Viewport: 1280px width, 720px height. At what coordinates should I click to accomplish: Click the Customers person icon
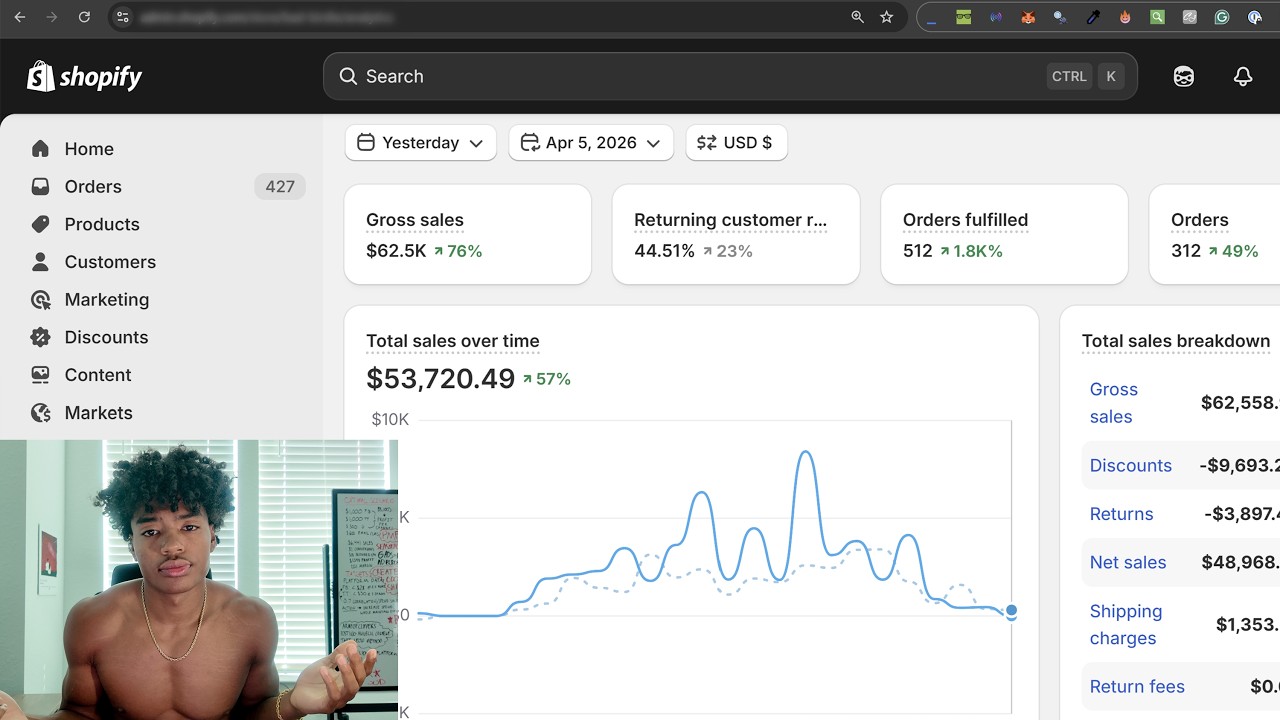pyautogui.click(x=40, y=262)
